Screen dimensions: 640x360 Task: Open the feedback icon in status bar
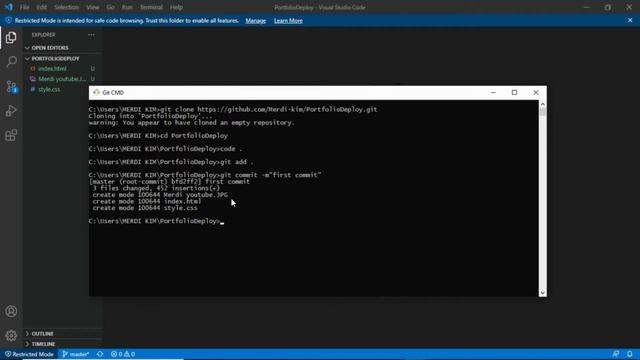[x=616, y=354]
